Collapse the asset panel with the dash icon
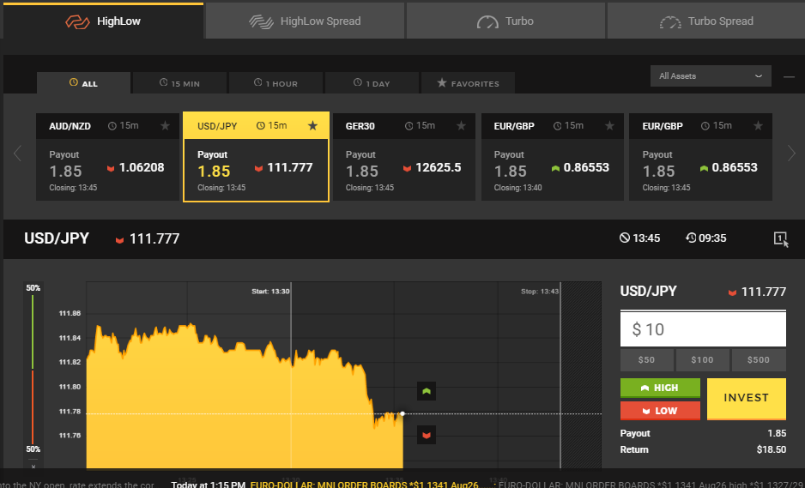The width and height of the screenshot is (805, 488). (789, 77)
